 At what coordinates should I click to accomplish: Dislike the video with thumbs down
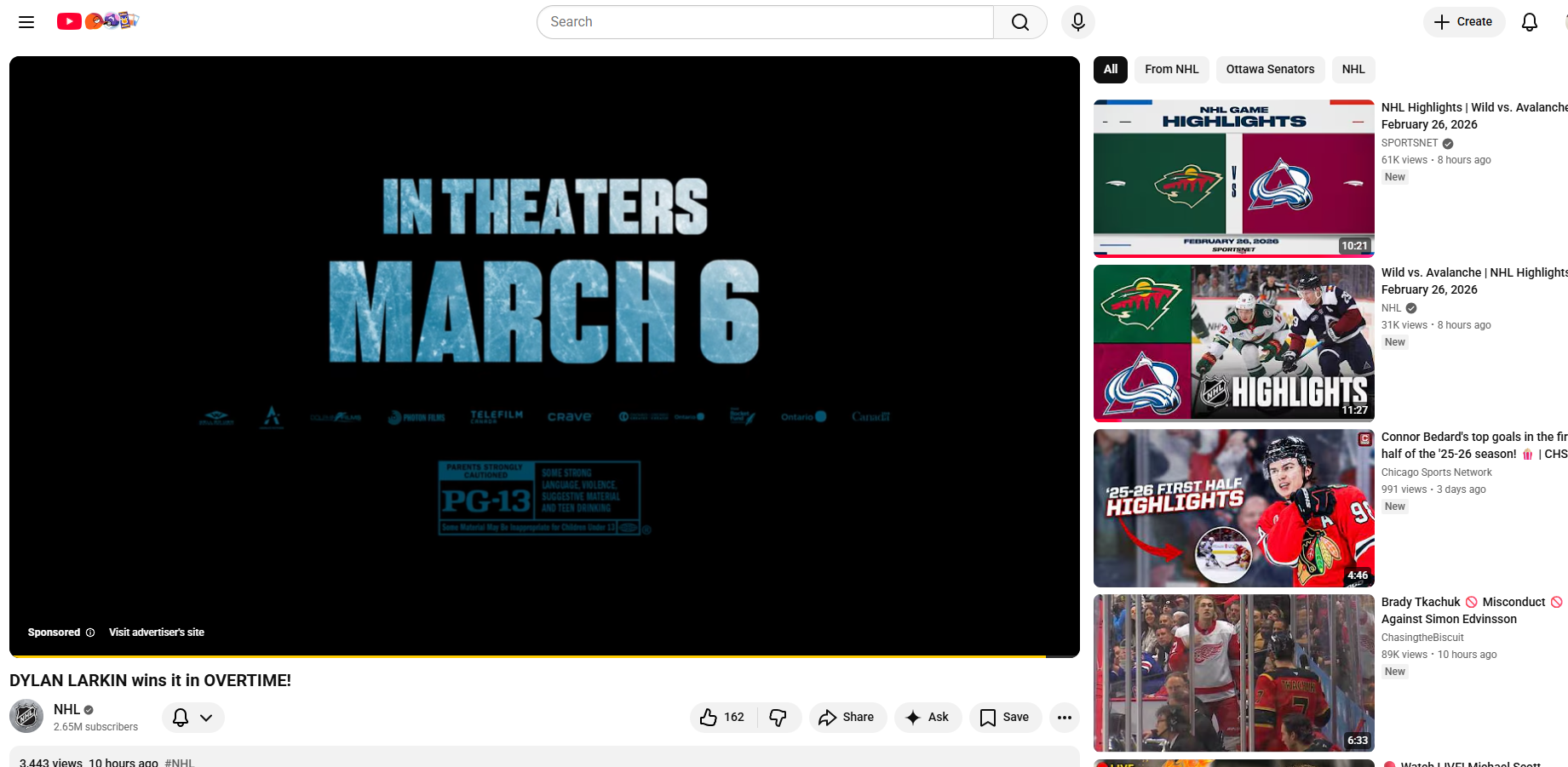pyautogui.click(x=778, y=718)
